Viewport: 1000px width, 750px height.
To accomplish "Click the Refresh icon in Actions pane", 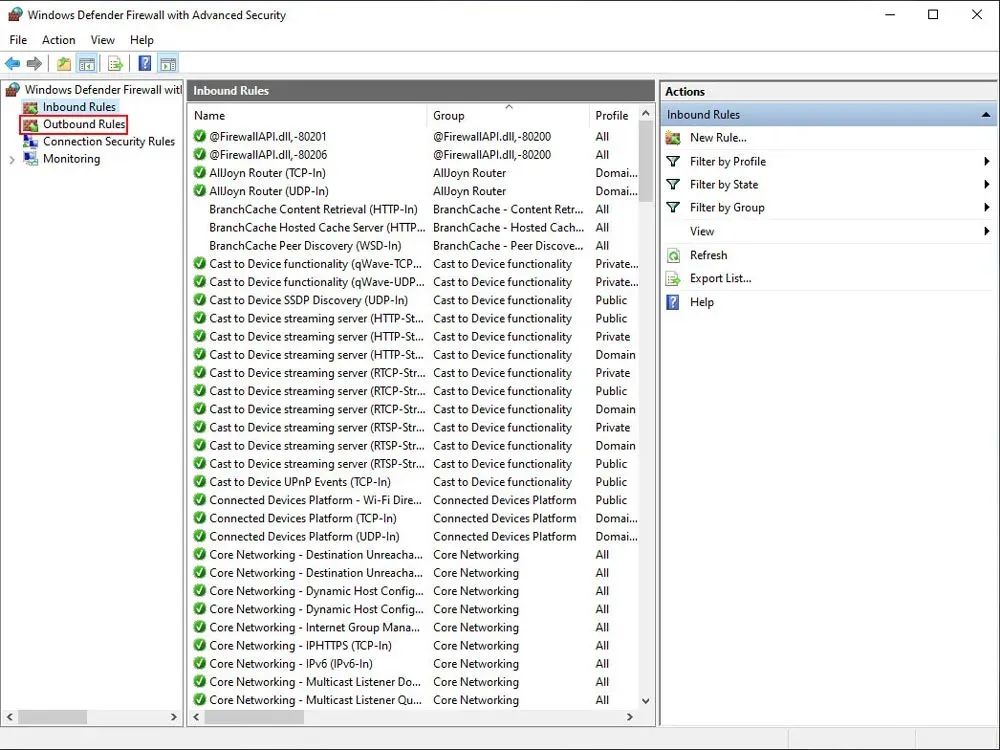I will pos(673,256).
